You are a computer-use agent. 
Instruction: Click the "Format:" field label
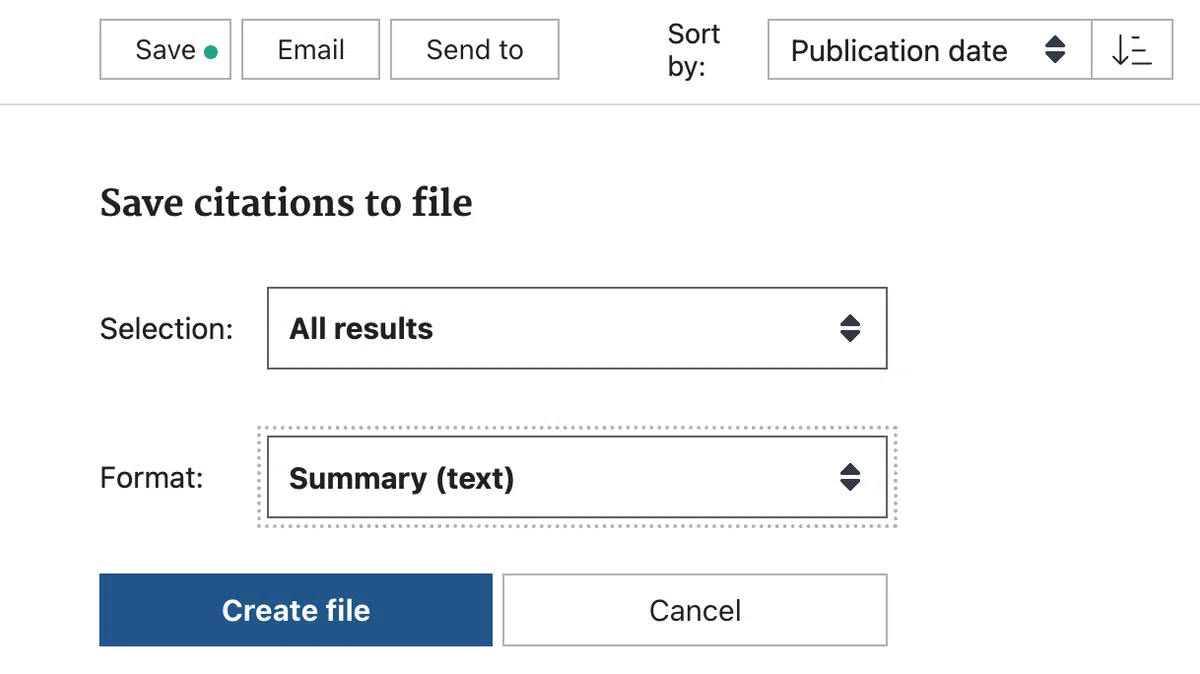pos(152,478)
